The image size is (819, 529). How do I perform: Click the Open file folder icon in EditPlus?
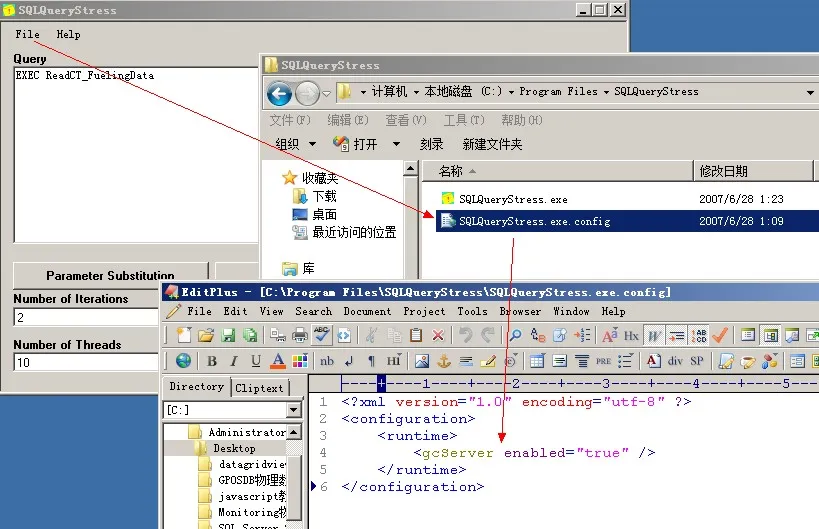coord(206,335)
